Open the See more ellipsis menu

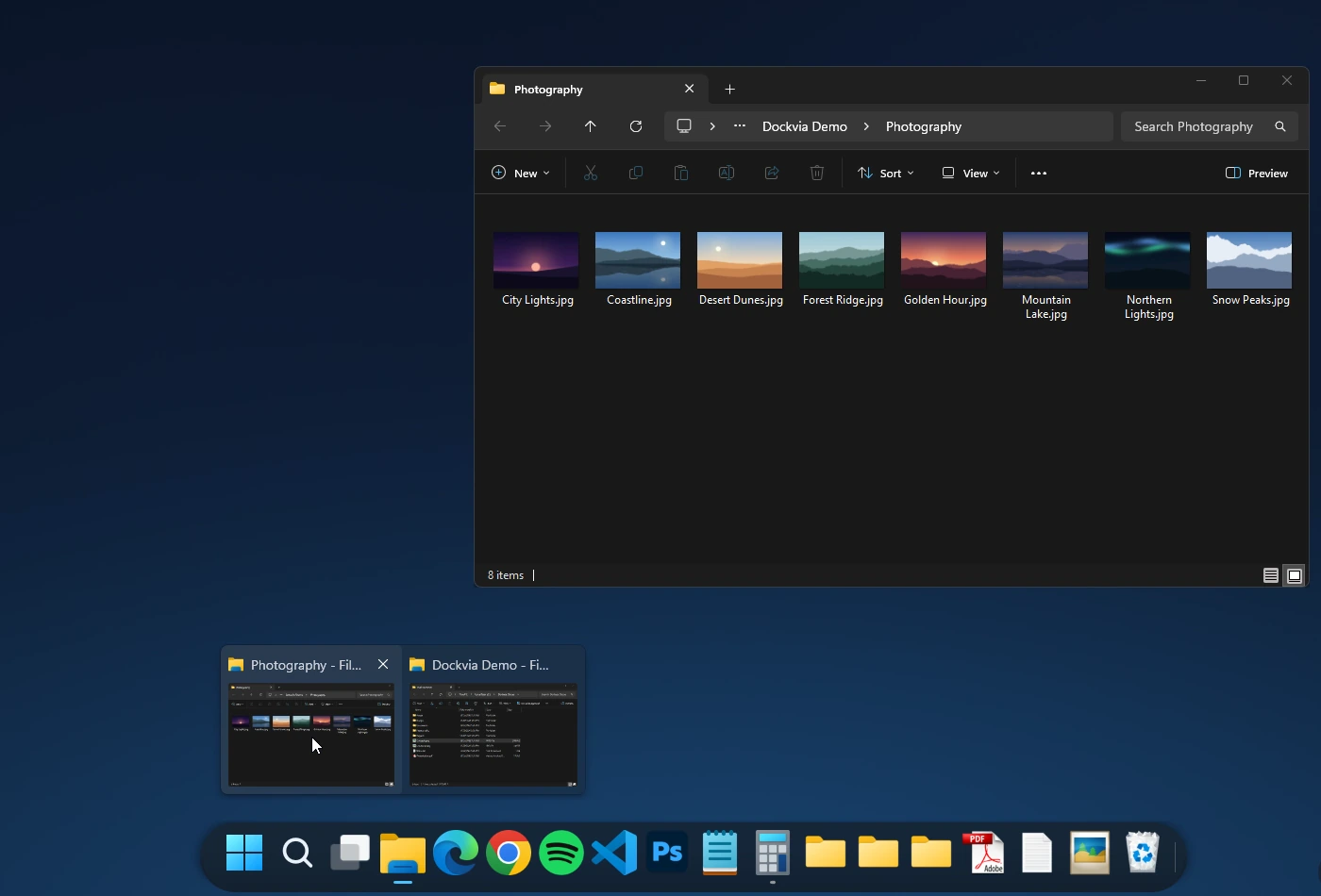[1039, 173]
